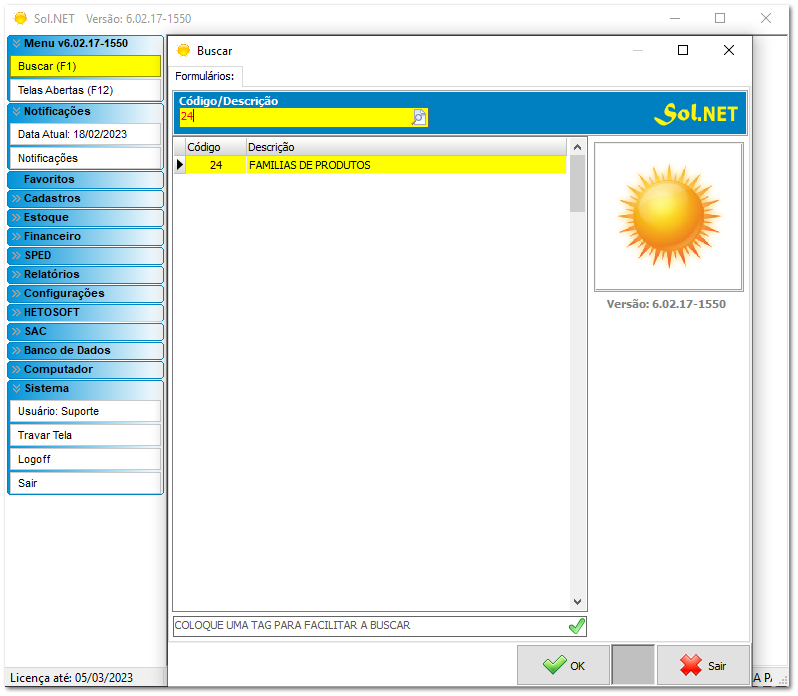The image size is (798, 696).
Task: Click the Sol.NET logo in blue header
Action: (x=696, y=113)
